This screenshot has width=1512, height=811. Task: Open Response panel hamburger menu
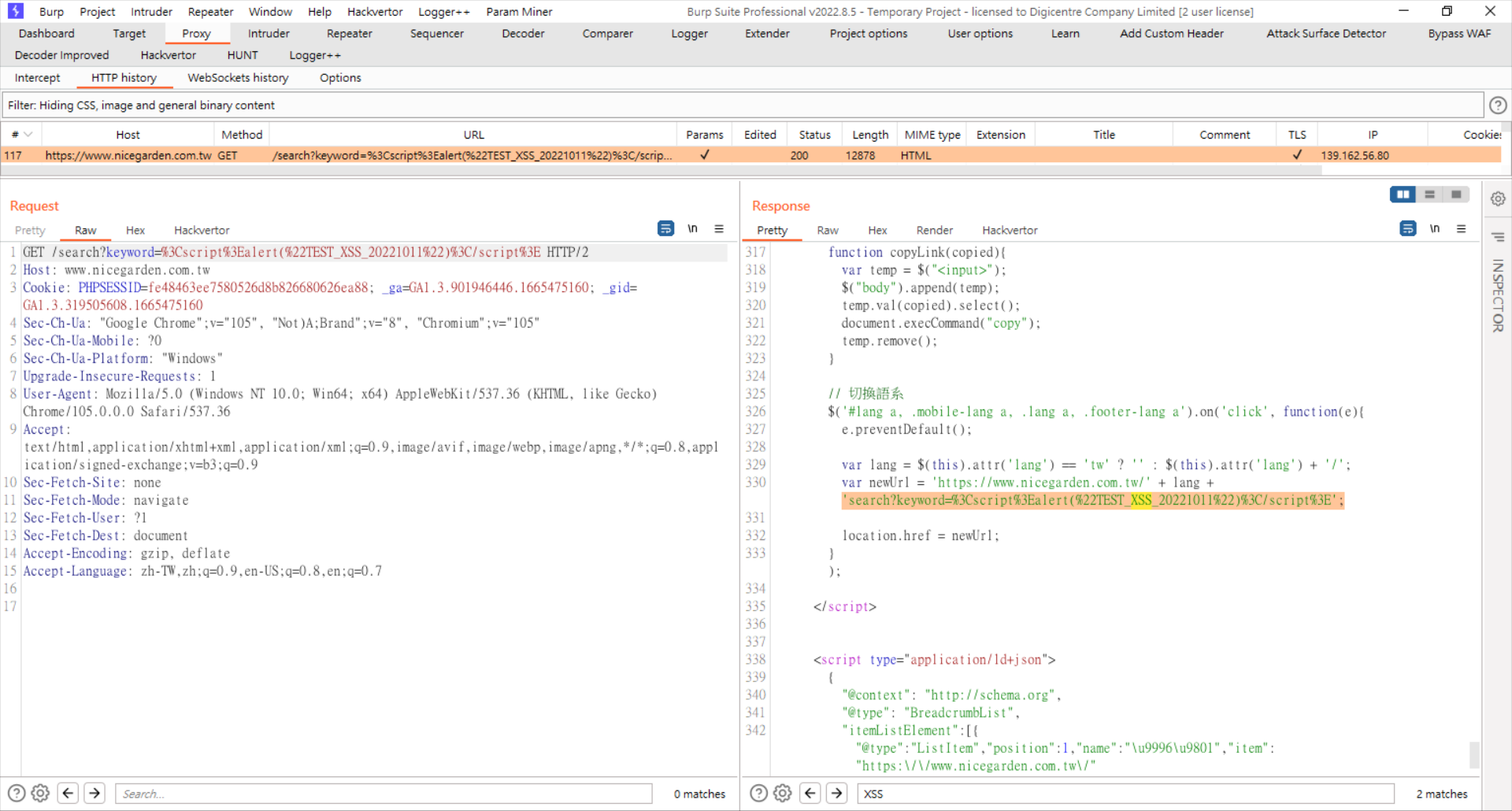(x=1462, y=228)
